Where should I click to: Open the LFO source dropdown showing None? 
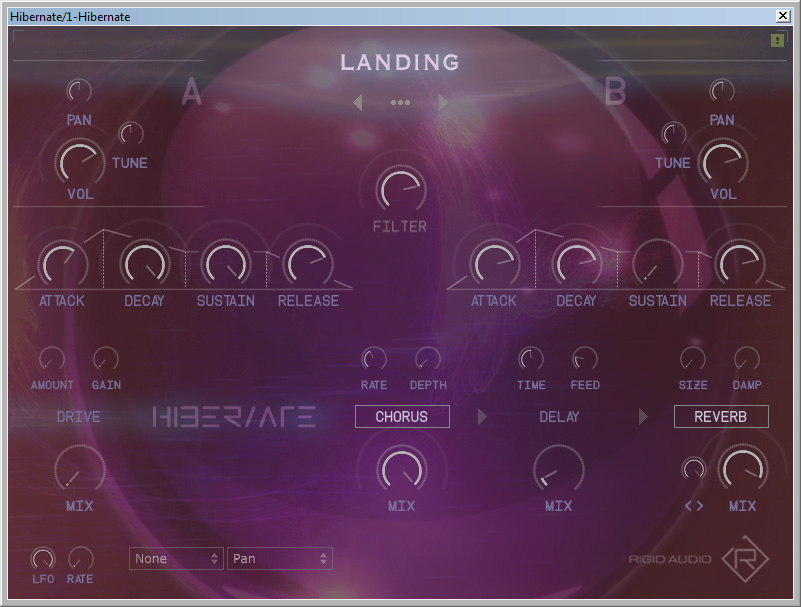(x=175, y=559)
